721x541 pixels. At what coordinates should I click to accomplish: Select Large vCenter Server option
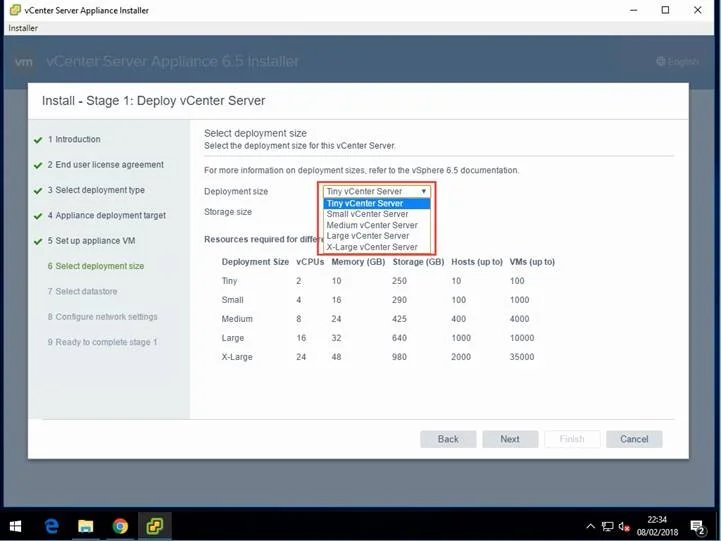377,236
